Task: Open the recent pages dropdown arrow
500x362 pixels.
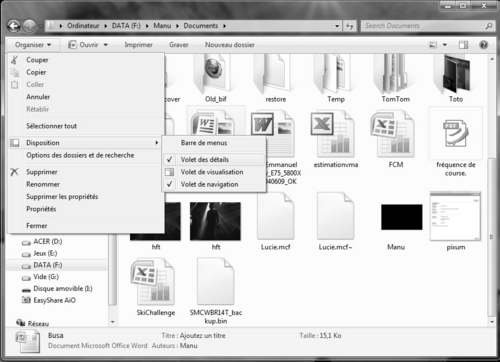Action: 40,26
